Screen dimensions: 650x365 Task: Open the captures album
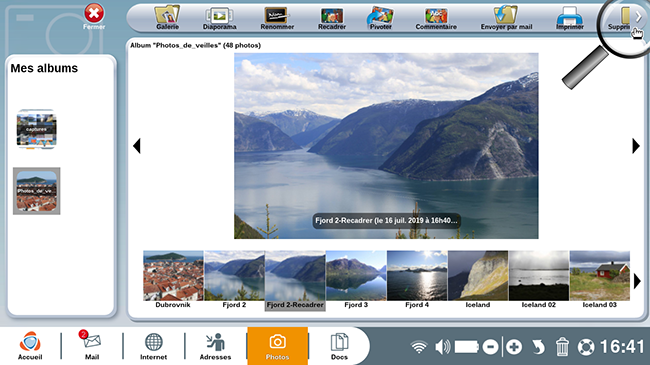pyautogui.click(x=36, y=129)
